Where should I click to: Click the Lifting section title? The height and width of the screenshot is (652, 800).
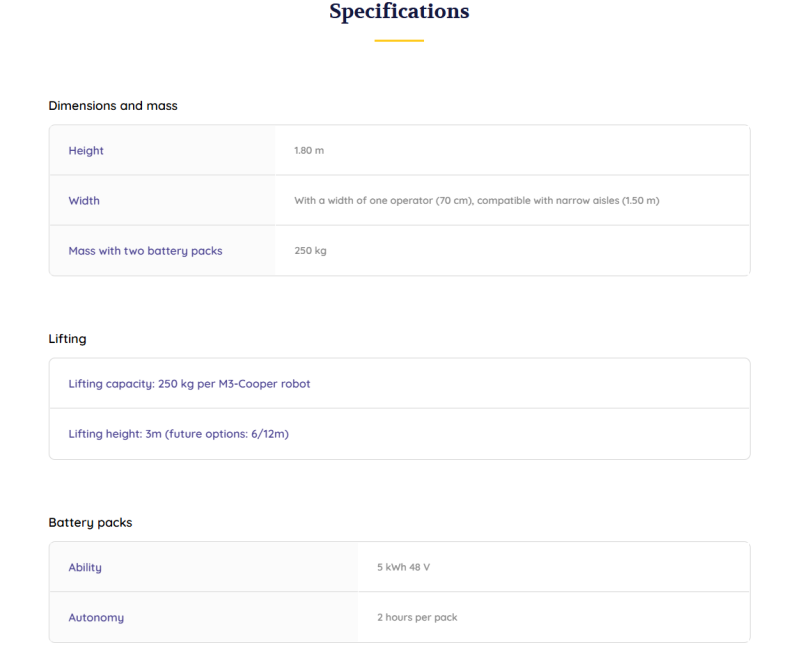tap(67, 339)
